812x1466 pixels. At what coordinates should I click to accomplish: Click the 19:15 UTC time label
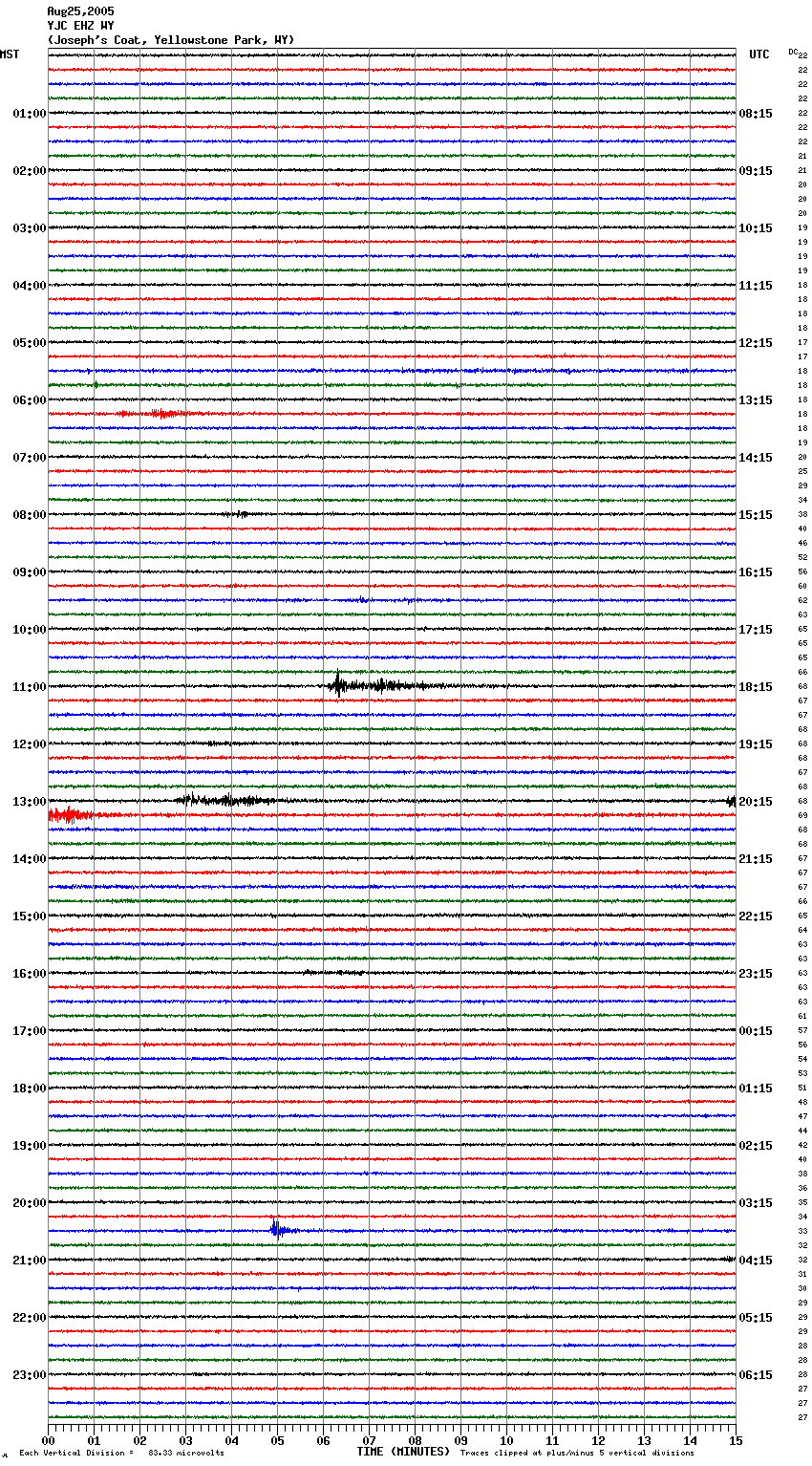[756, 744]
